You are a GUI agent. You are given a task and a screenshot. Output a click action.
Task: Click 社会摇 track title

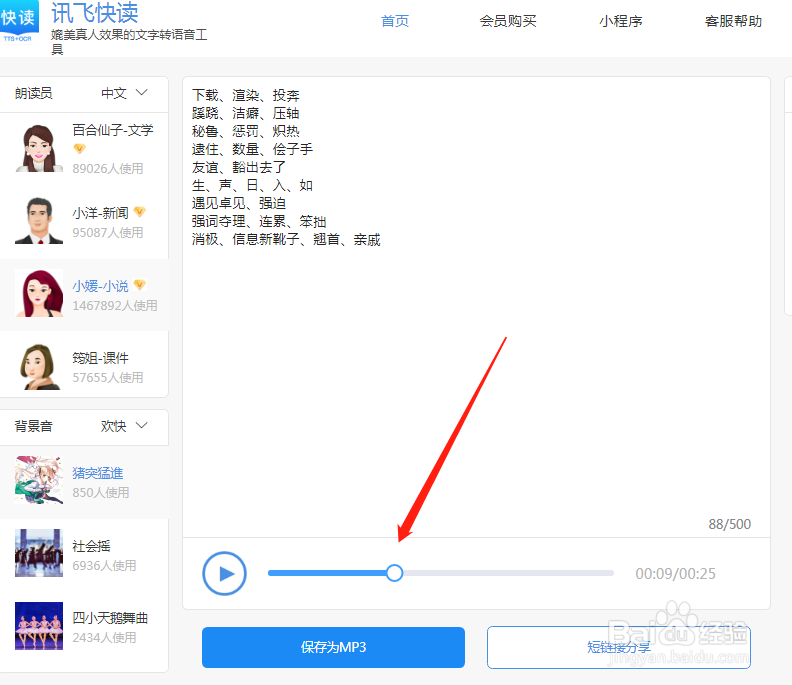(x=91, y=546)
